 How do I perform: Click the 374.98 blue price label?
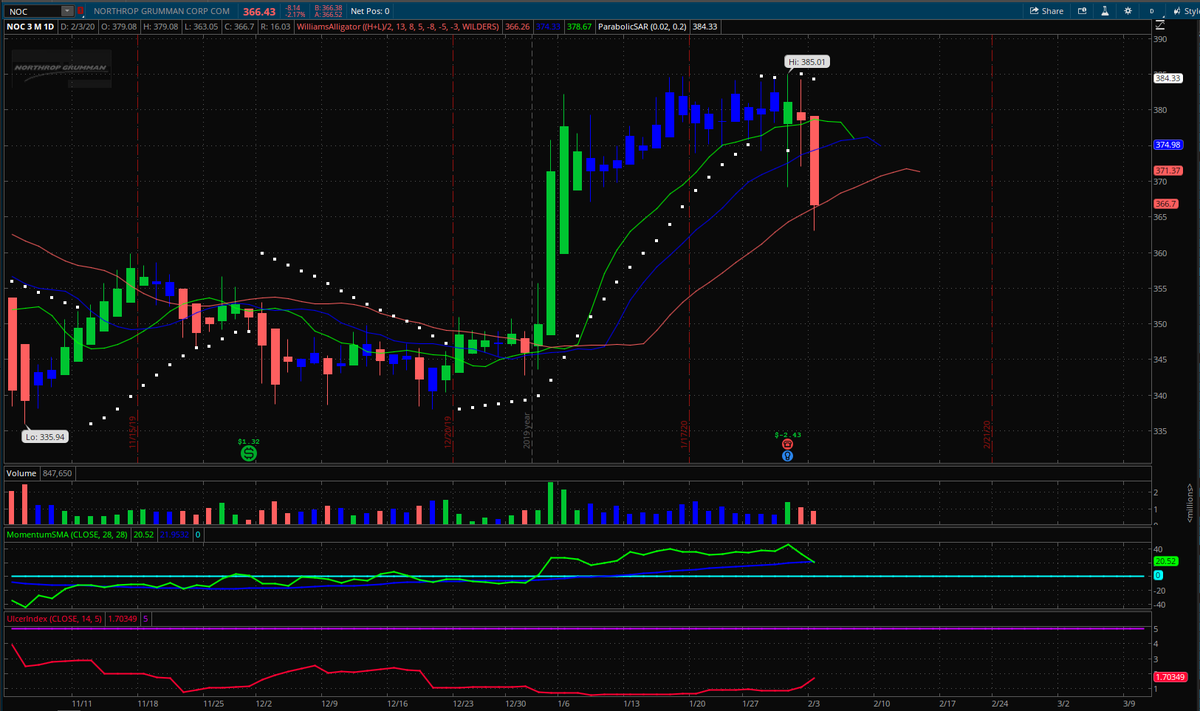point(1168,145)
